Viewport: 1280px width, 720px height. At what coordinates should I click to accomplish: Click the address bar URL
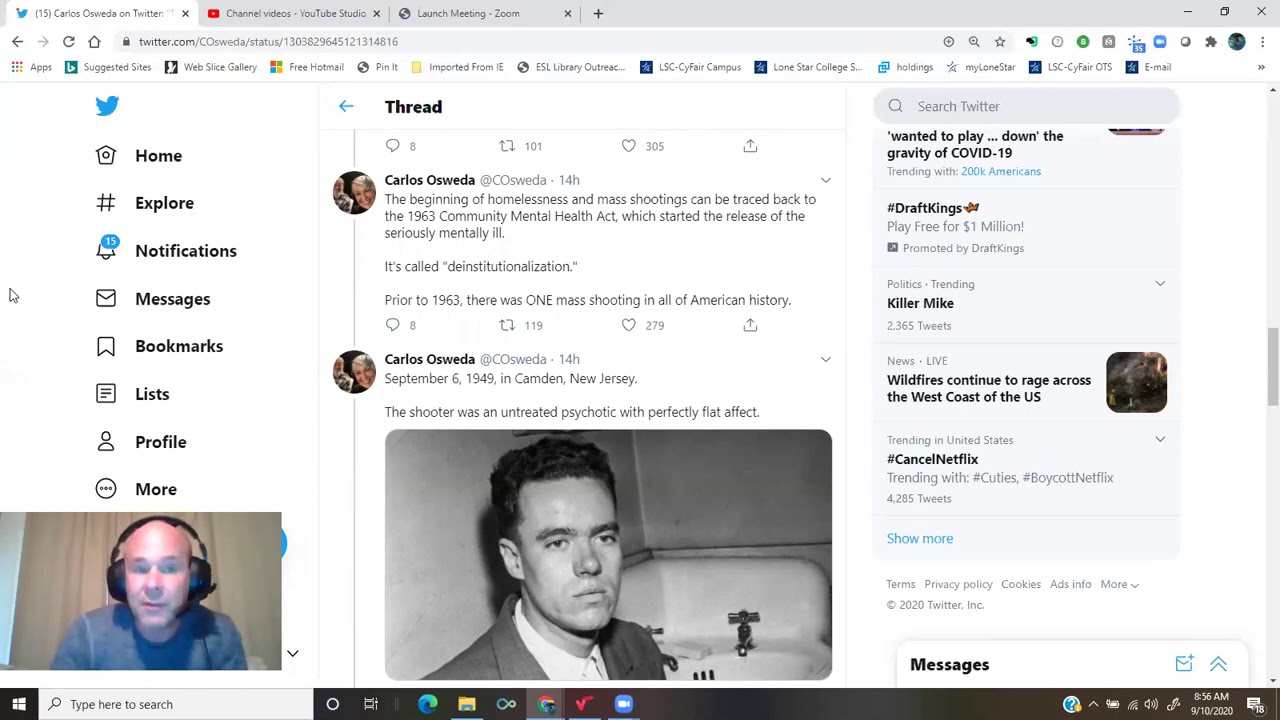point(268,41)
